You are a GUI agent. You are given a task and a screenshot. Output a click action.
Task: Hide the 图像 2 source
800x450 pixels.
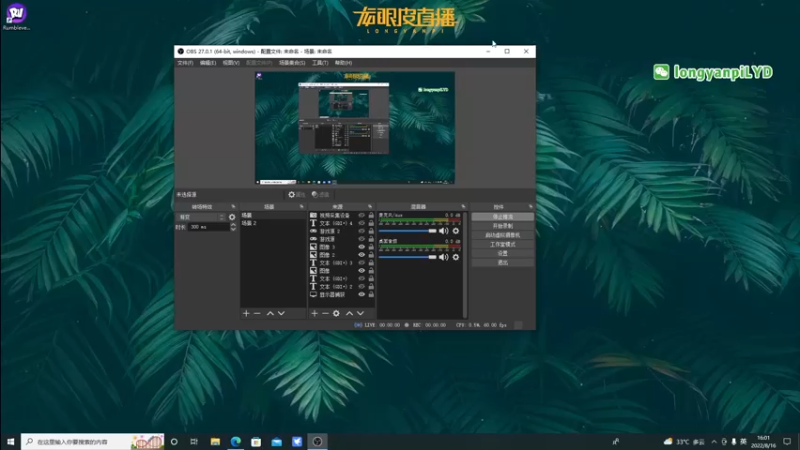pyautogui.click(x=362, y=255)
